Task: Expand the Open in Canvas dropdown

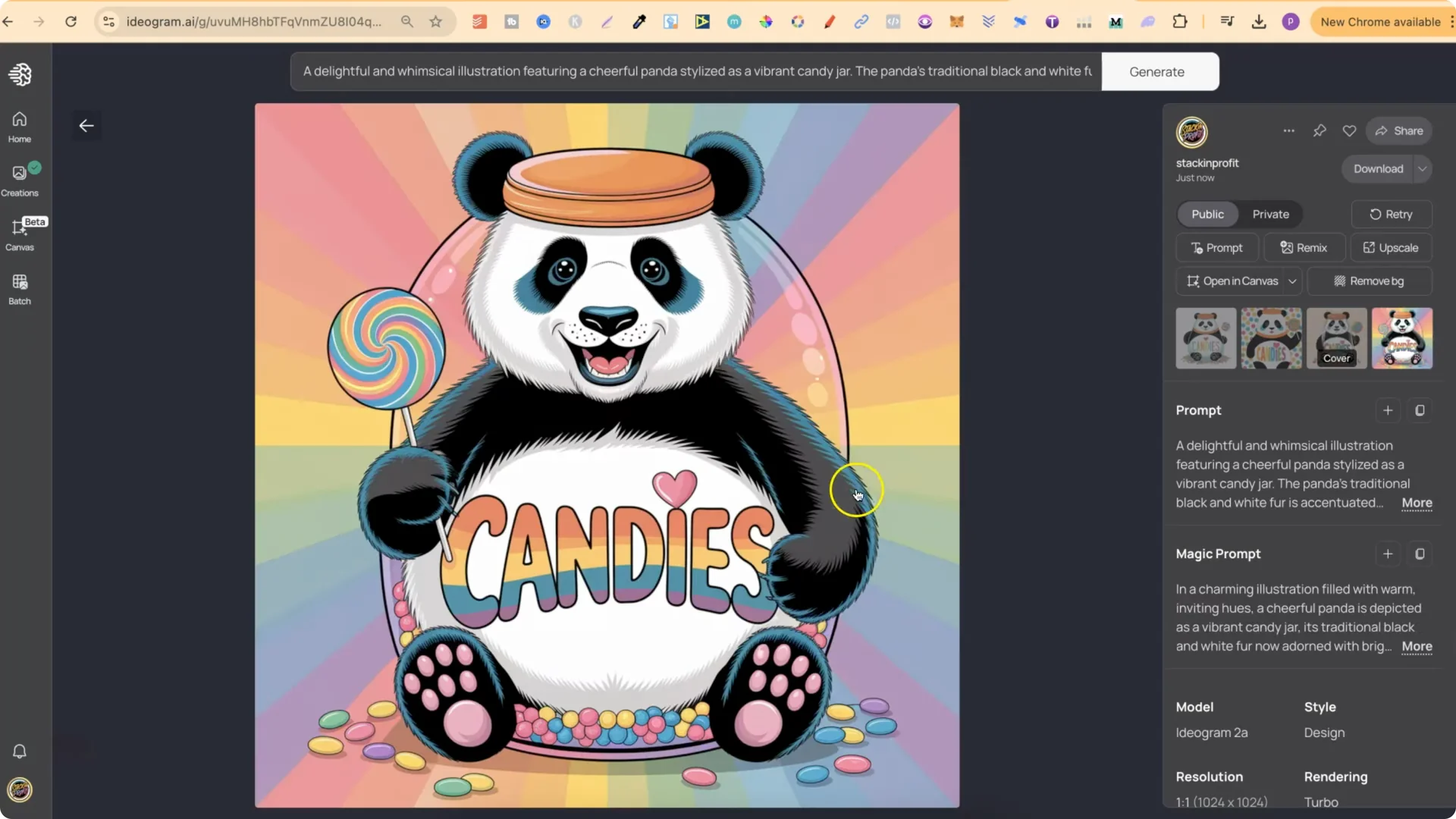Action: 1294,281
